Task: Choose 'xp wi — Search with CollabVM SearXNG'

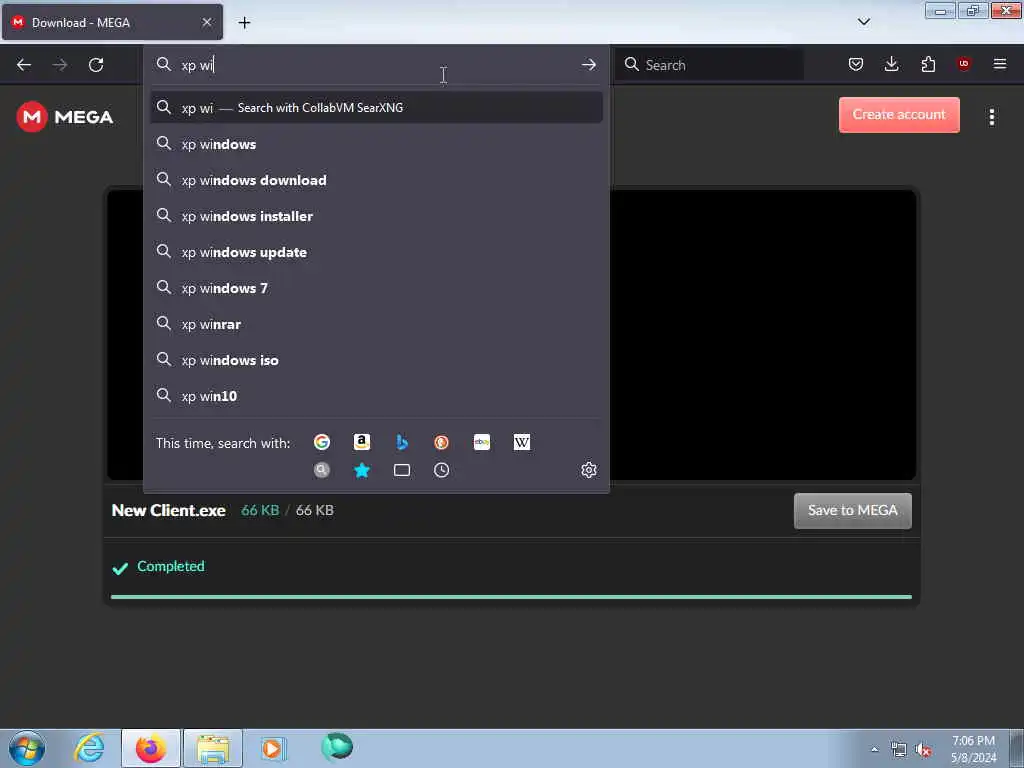Action: (376, 108)
